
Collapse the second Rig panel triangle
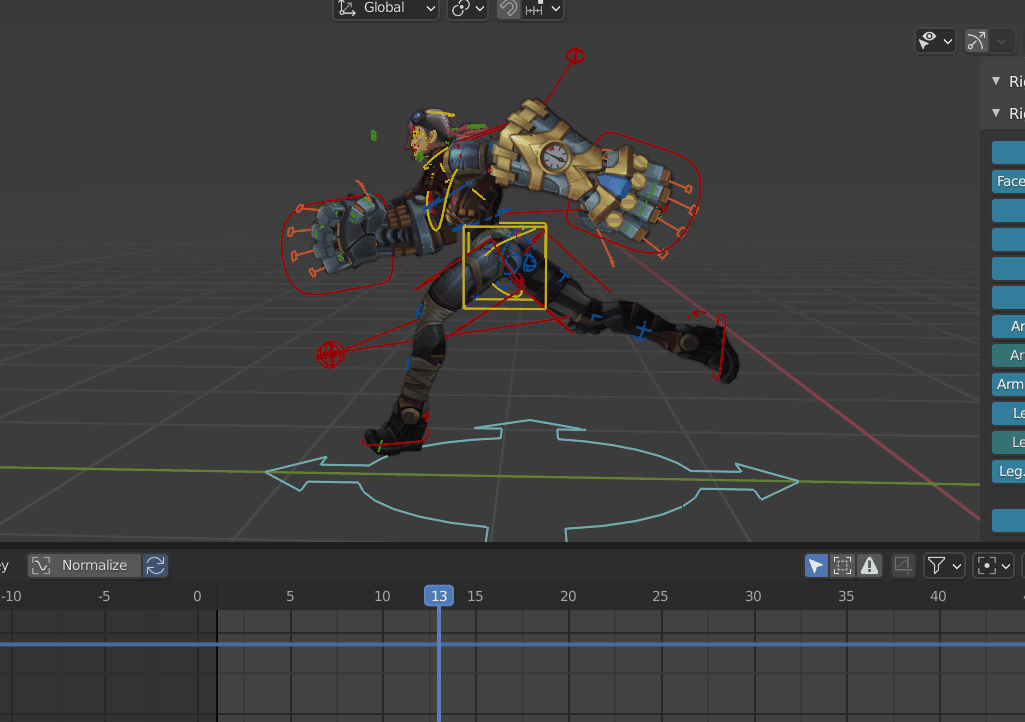(996, 113)
